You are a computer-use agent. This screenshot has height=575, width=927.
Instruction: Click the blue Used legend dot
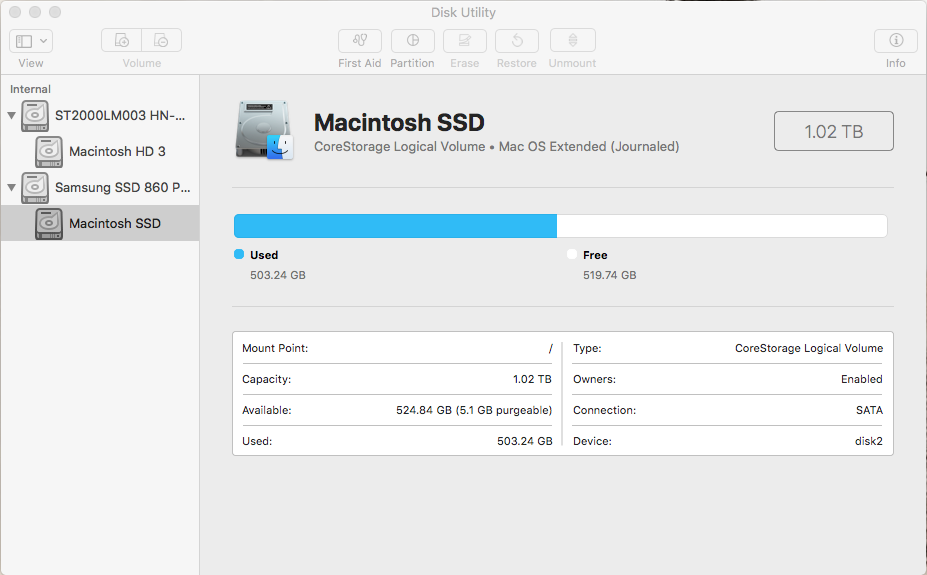(x=239, y=254)
